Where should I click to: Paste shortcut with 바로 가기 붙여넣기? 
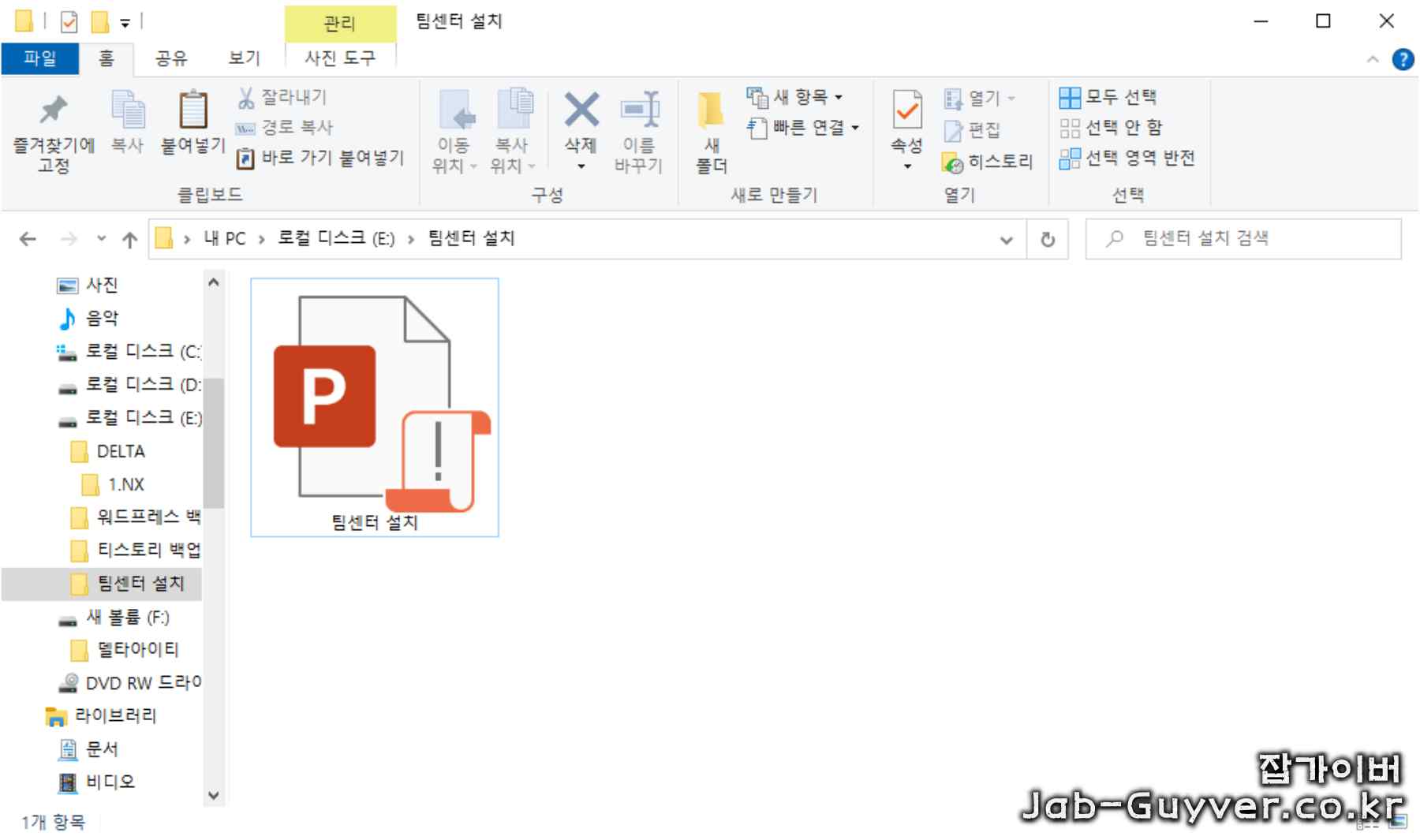pos(320,158)
